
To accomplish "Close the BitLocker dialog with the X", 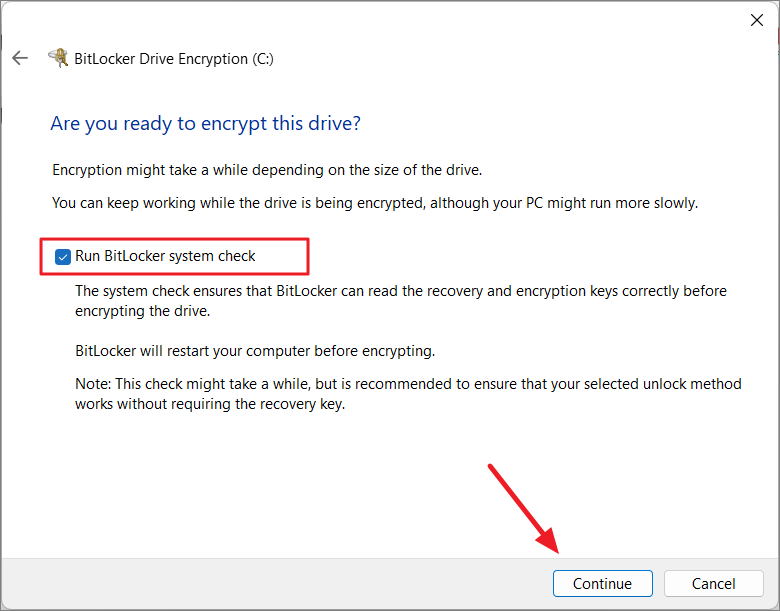I will (757, 20).
